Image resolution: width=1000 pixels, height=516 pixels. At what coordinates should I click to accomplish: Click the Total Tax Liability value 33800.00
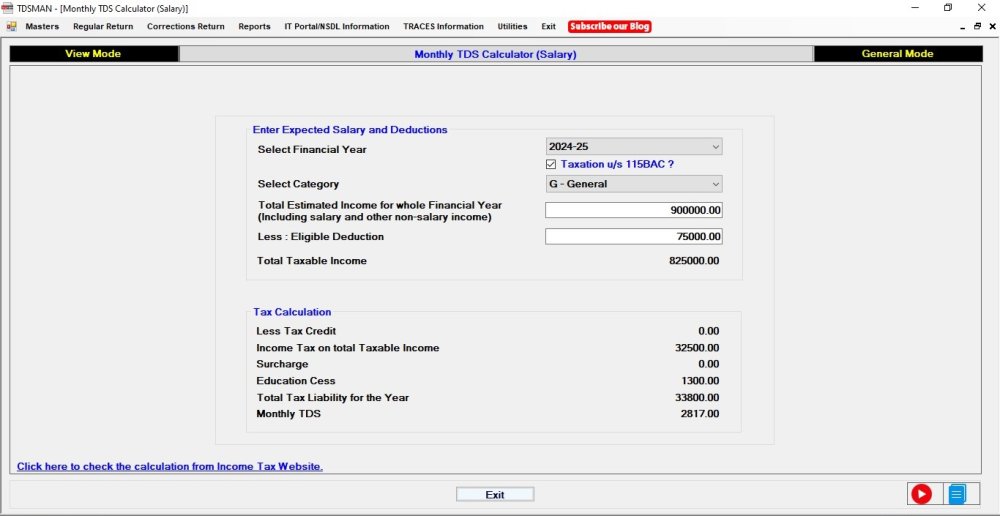(697, 398)
